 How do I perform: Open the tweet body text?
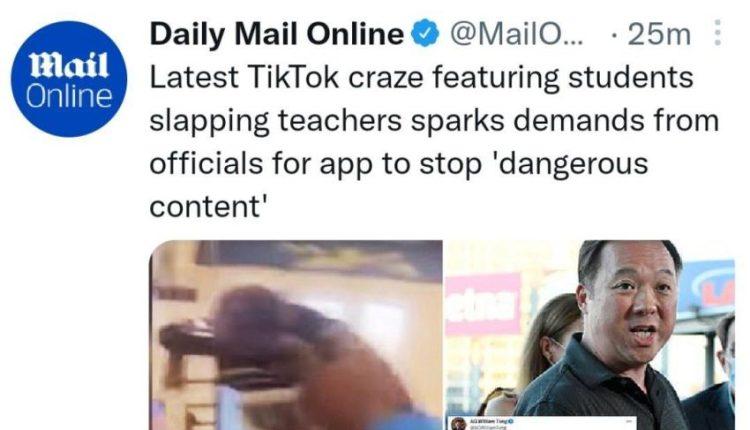[x=434, y=142]
